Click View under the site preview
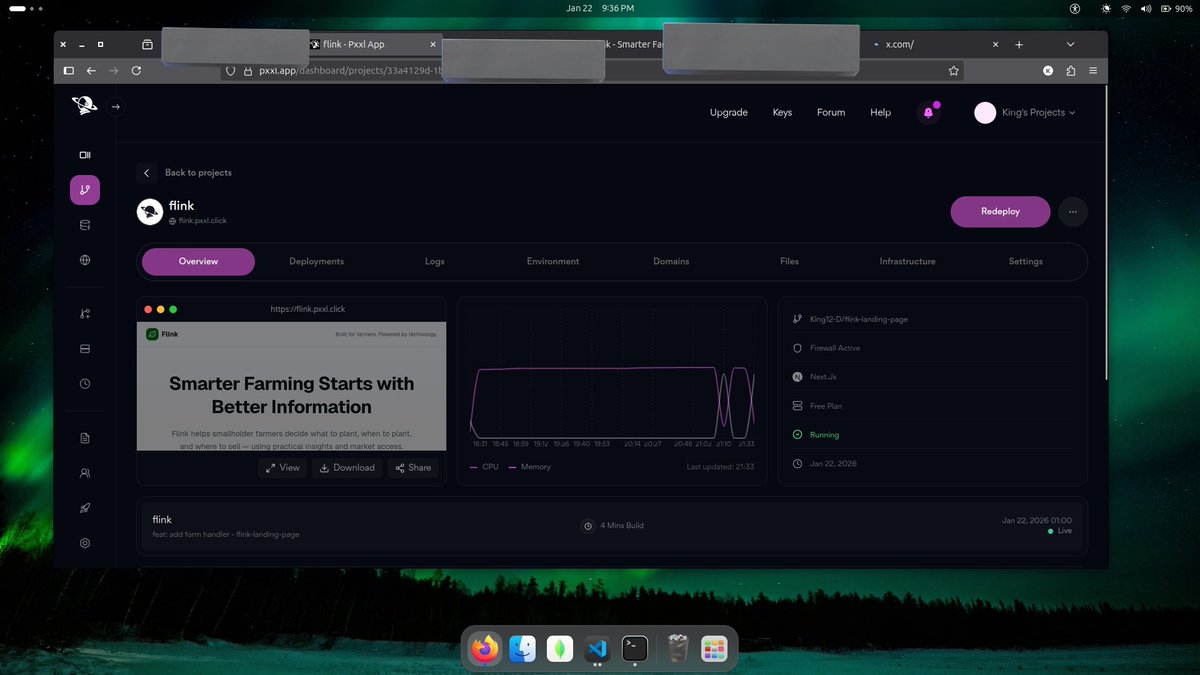The height and width of the screenshot is (675, 1200). (x=282, y=468)
